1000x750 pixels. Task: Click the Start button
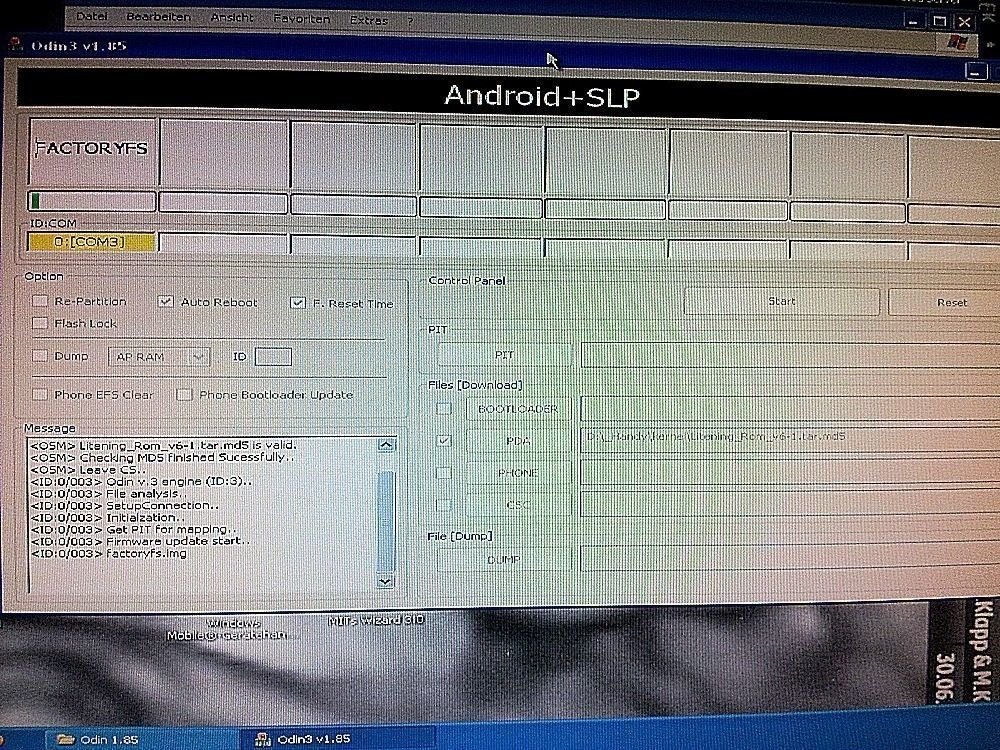coord(782,301)
